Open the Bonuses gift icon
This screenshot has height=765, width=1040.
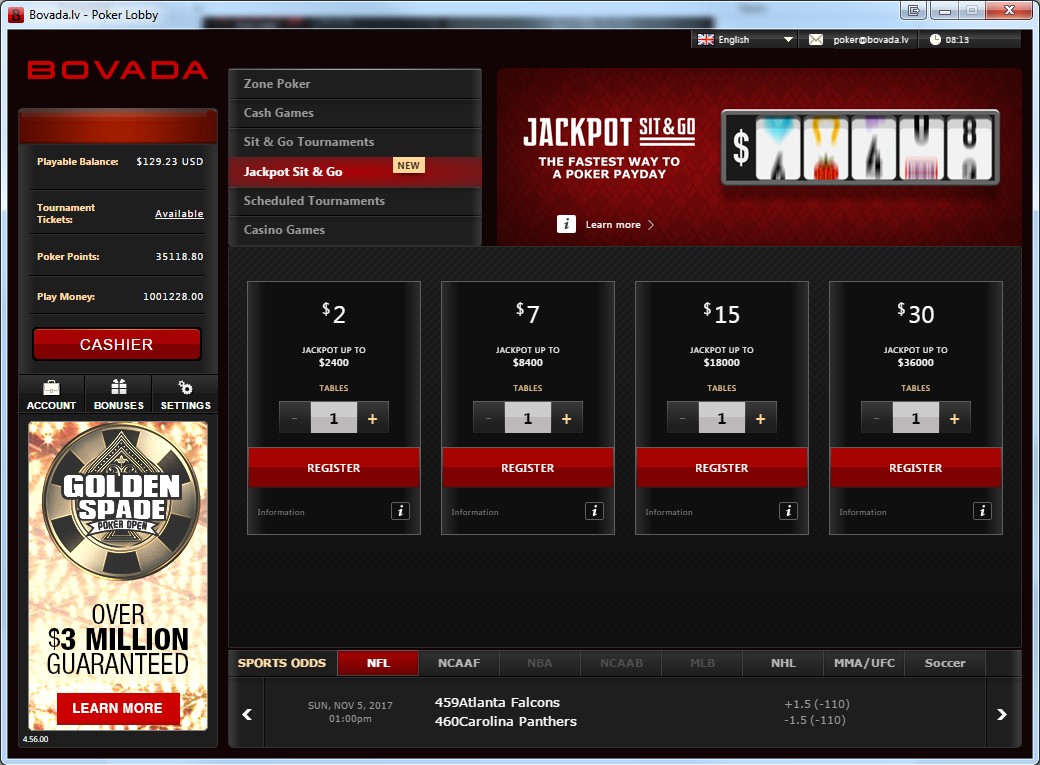(x=119, y=386)
